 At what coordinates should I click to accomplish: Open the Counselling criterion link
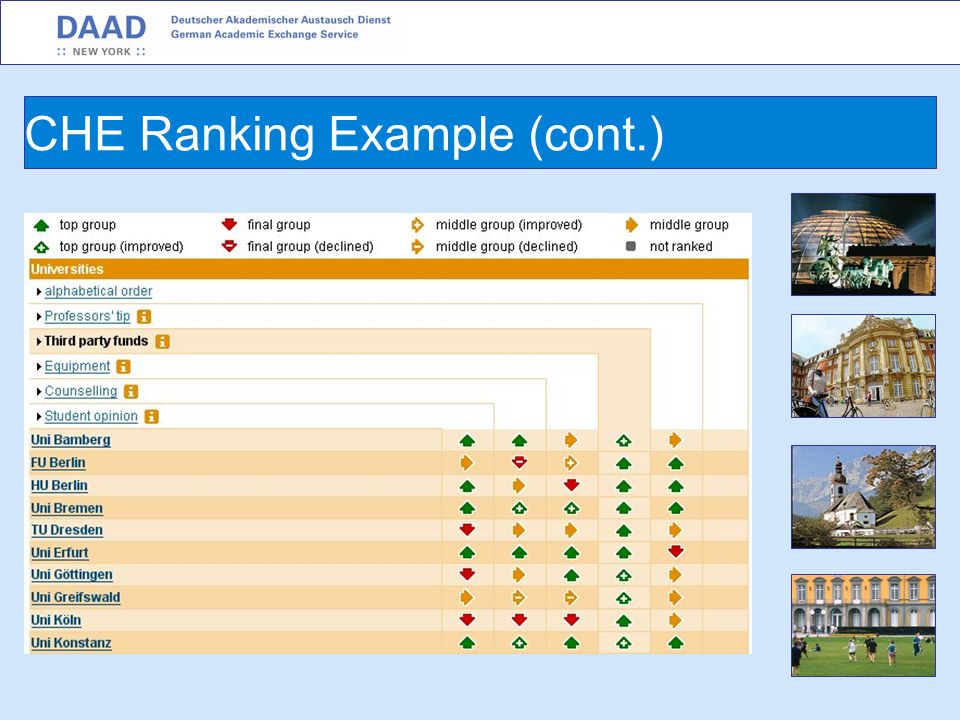point(81,391)
